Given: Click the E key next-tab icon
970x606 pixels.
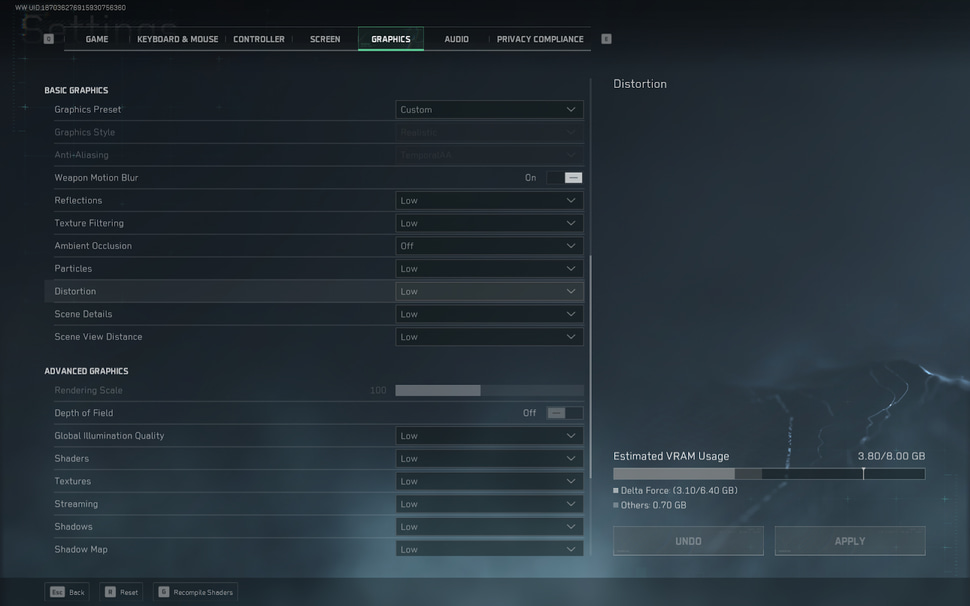Looking at the screenshot, I should pos(606,39).
